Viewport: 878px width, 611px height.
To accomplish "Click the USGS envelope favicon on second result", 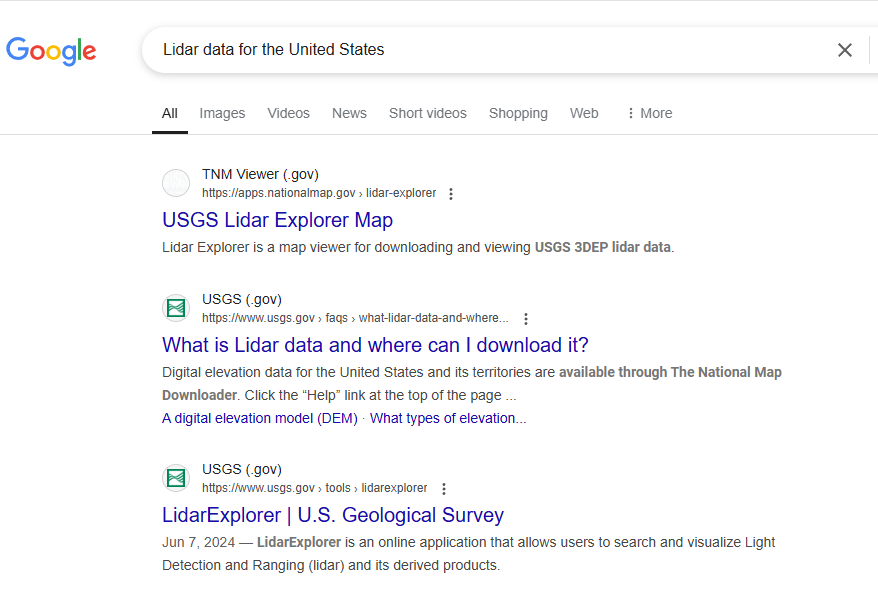I will pos(176,308).
